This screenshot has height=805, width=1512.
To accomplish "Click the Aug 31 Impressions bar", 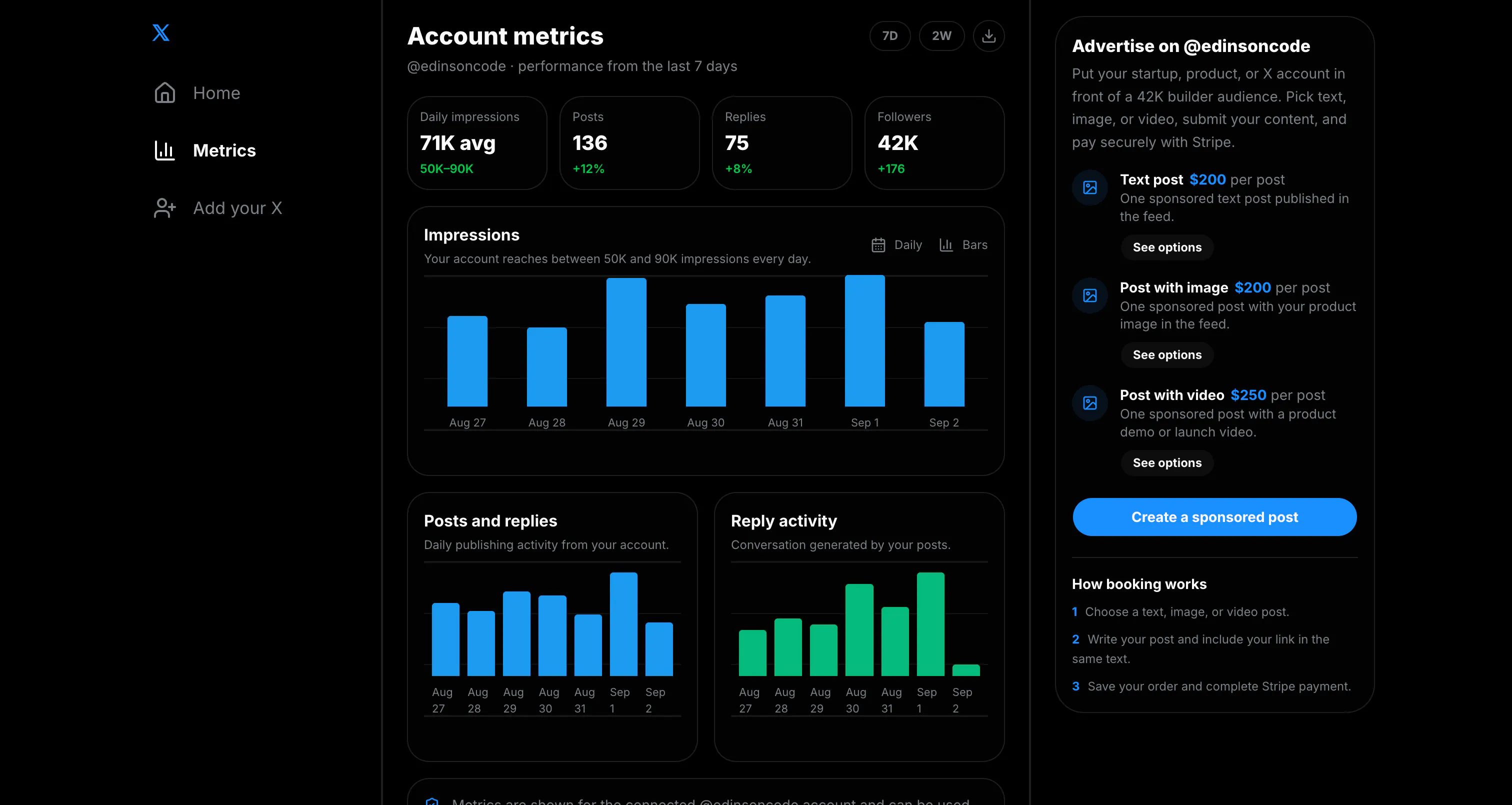I will click(785, 351).
